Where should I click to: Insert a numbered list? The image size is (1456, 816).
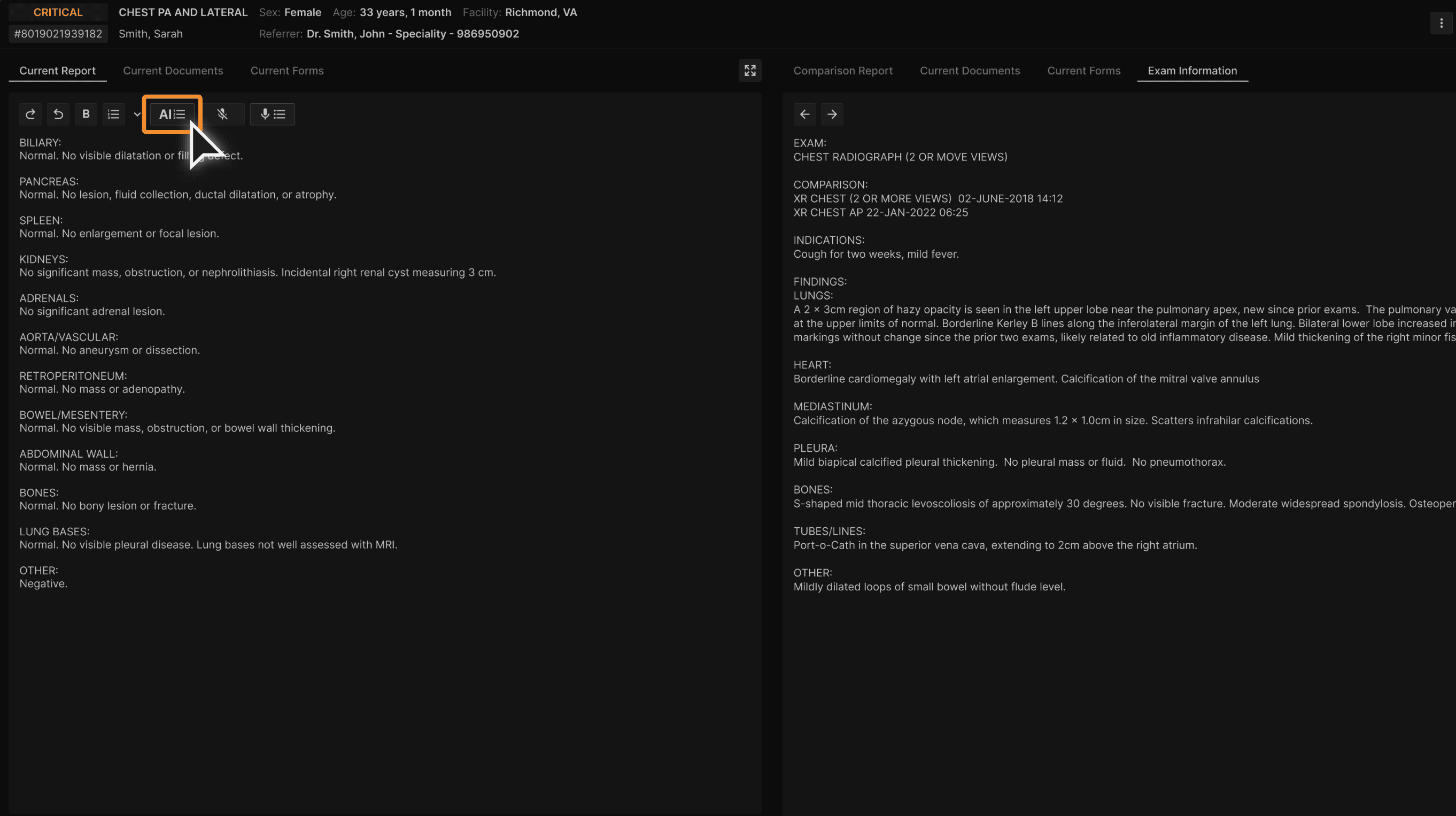[x=114, y=114]
